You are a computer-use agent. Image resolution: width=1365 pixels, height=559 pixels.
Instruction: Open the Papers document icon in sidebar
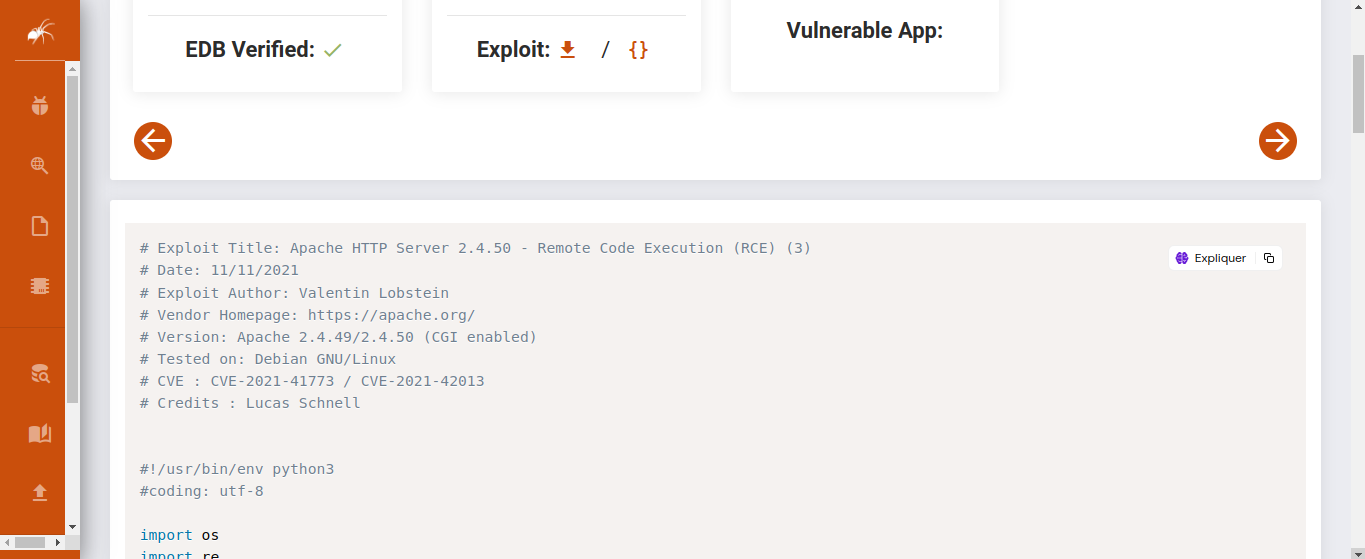tap(40, 226)
